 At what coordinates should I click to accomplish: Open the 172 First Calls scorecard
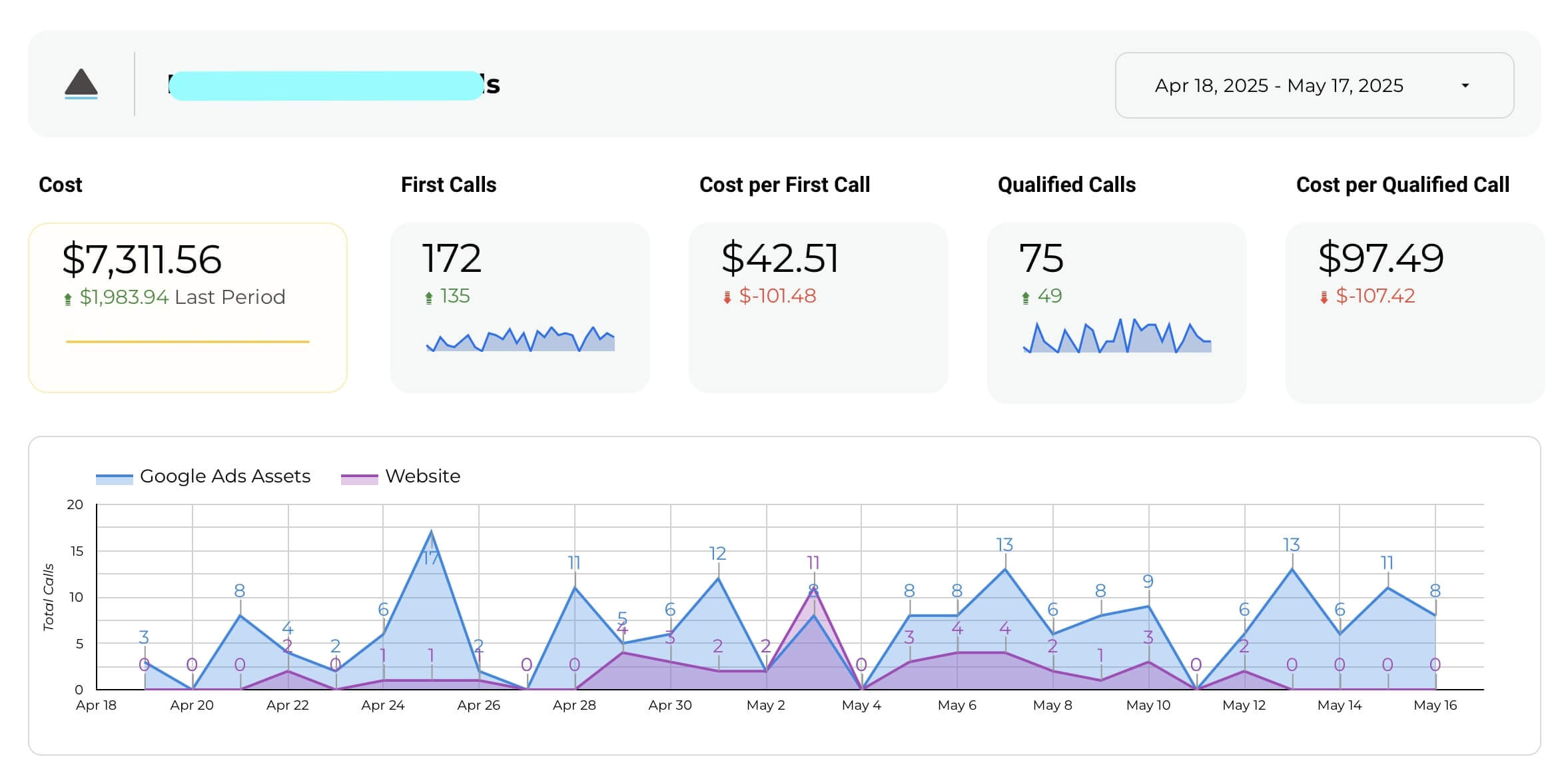point(520,308)
